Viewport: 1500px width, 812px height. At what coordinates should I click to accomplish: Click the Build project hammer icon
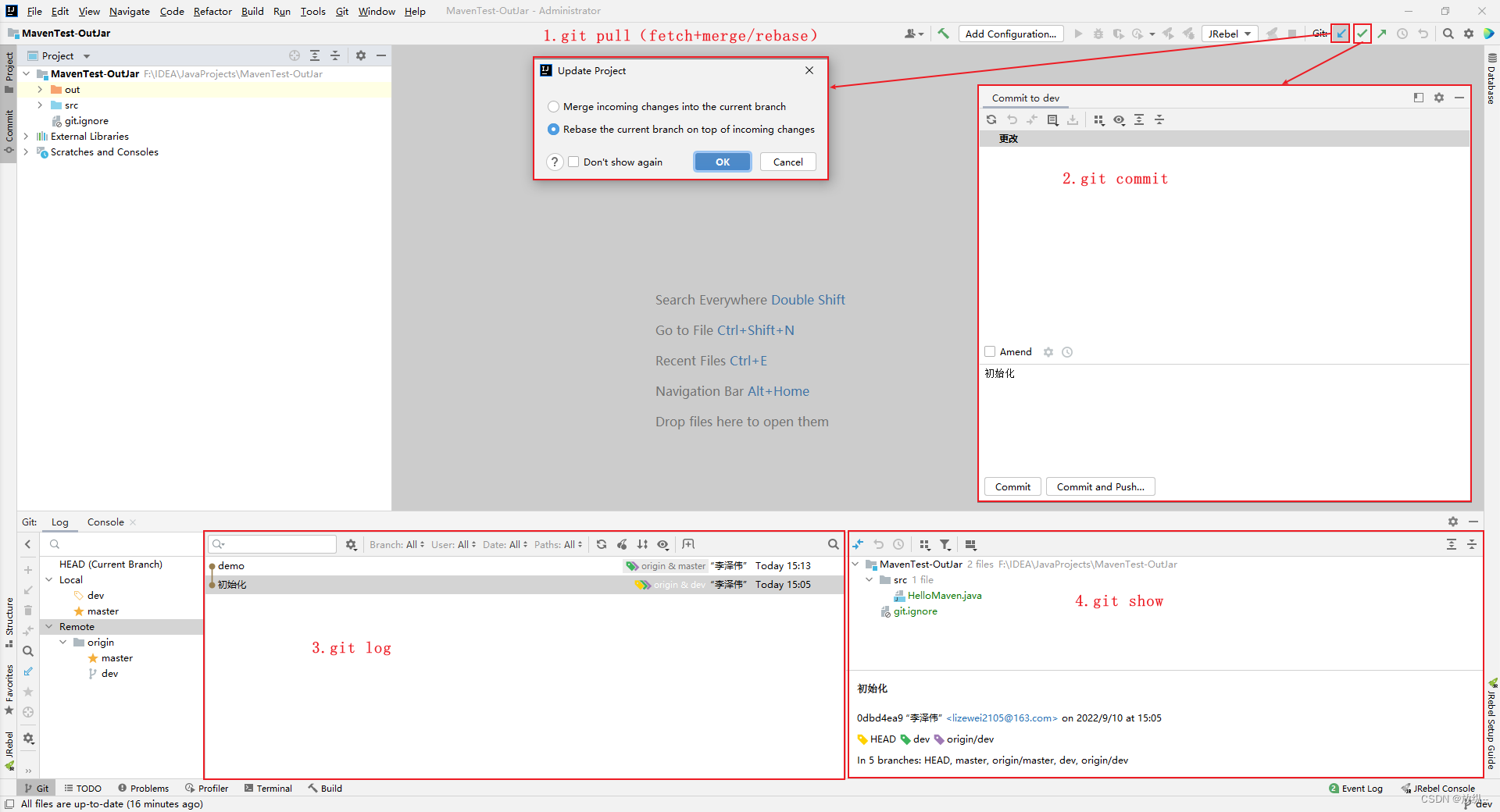(x=944, y=34)
